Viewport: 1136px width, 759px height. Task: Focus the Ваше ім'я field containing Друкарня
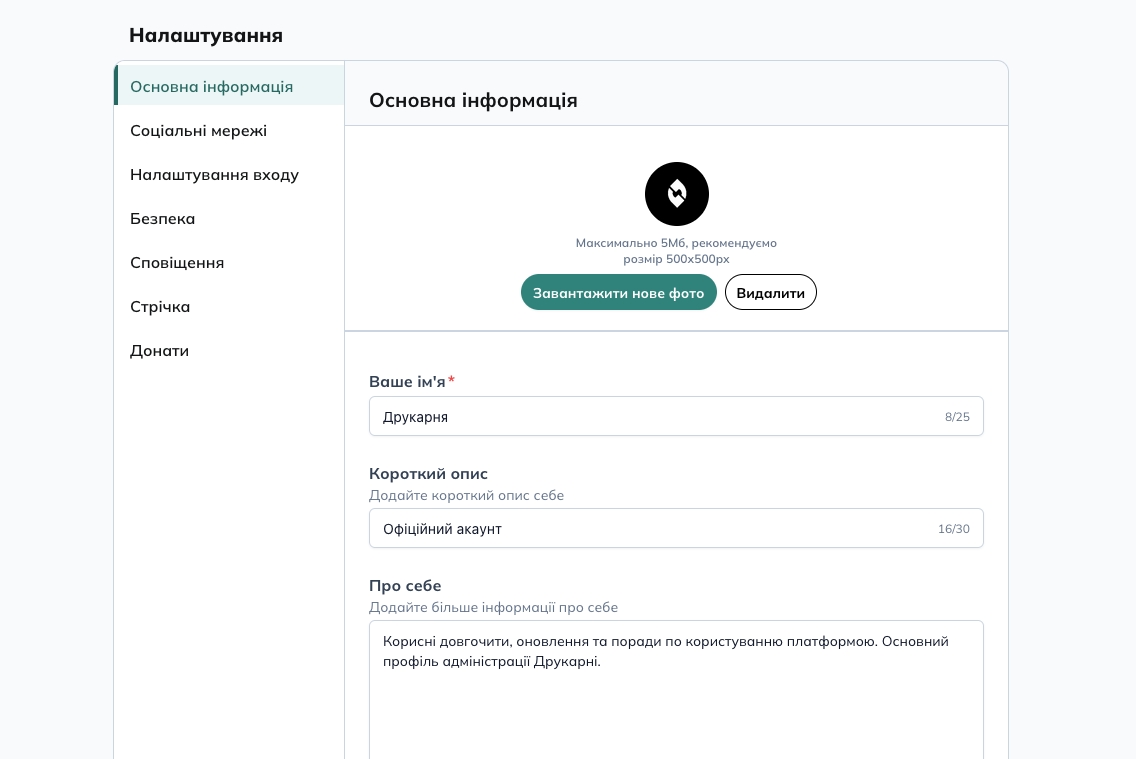pos(650,416)
